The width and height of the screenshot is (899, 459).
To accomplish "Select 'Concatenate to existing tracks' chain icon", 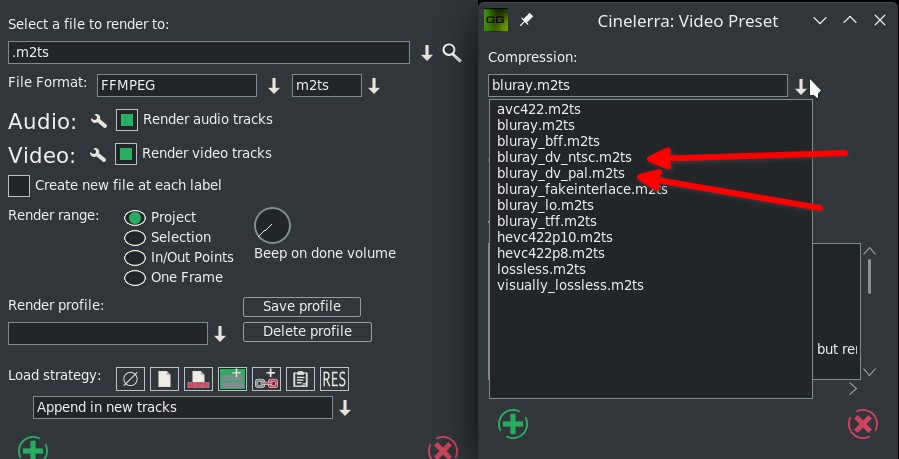I will pos(266,379).
